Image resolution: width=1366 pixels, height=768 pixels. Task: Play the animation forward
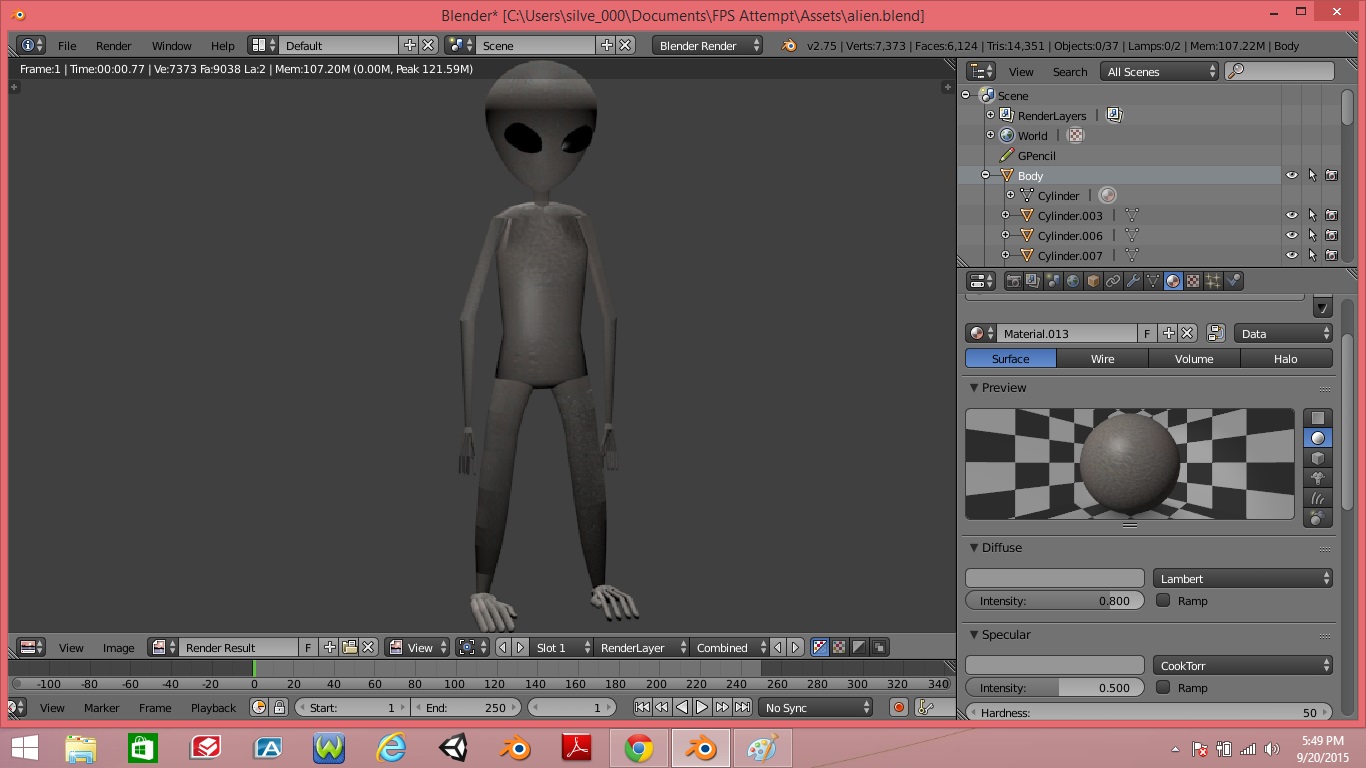click(702, 708)
